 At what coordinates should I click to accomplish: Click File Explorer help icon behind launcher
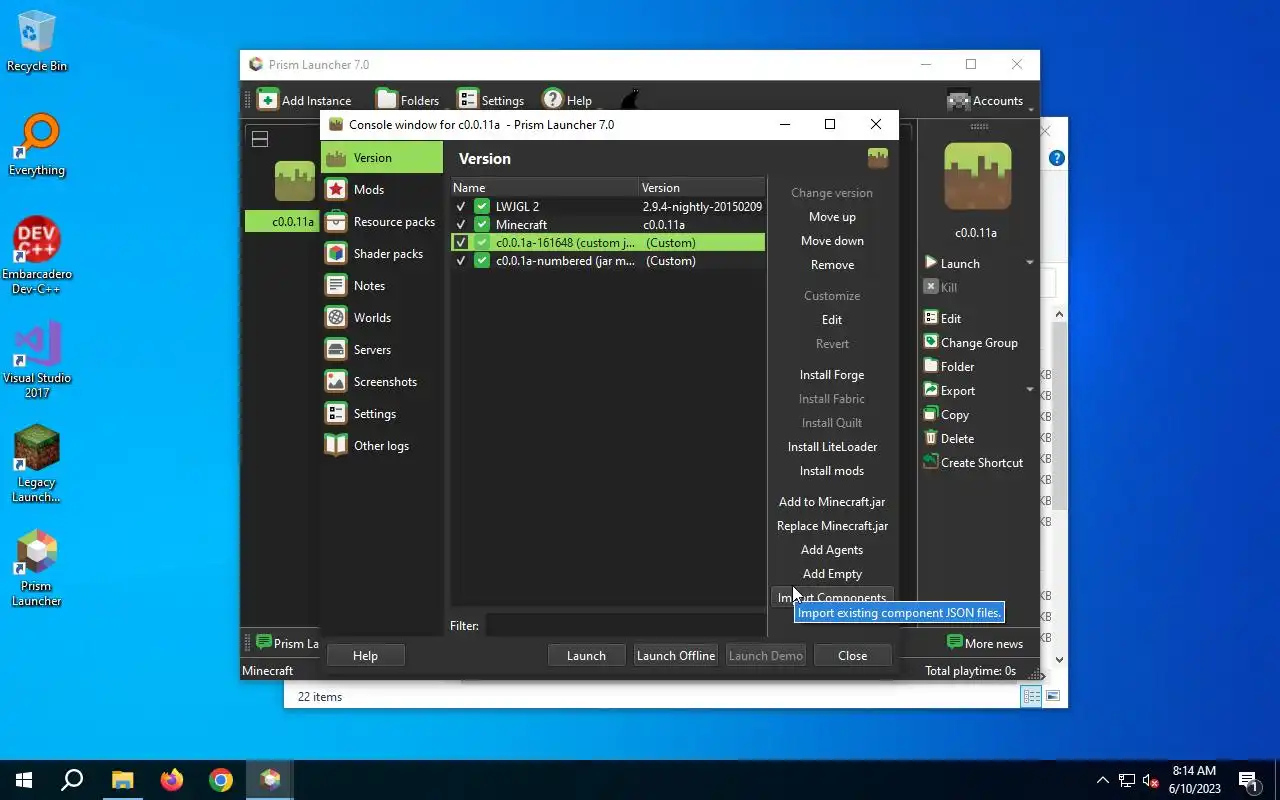tap(1056, 158)
